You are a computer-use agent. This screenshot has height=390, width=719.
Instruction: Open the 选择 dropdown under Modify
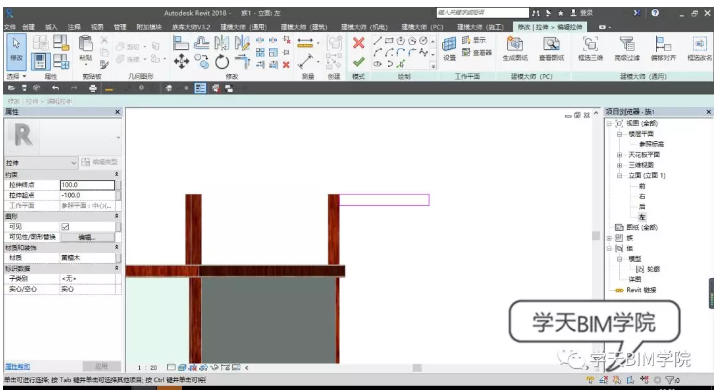click(x=16, y=77)
